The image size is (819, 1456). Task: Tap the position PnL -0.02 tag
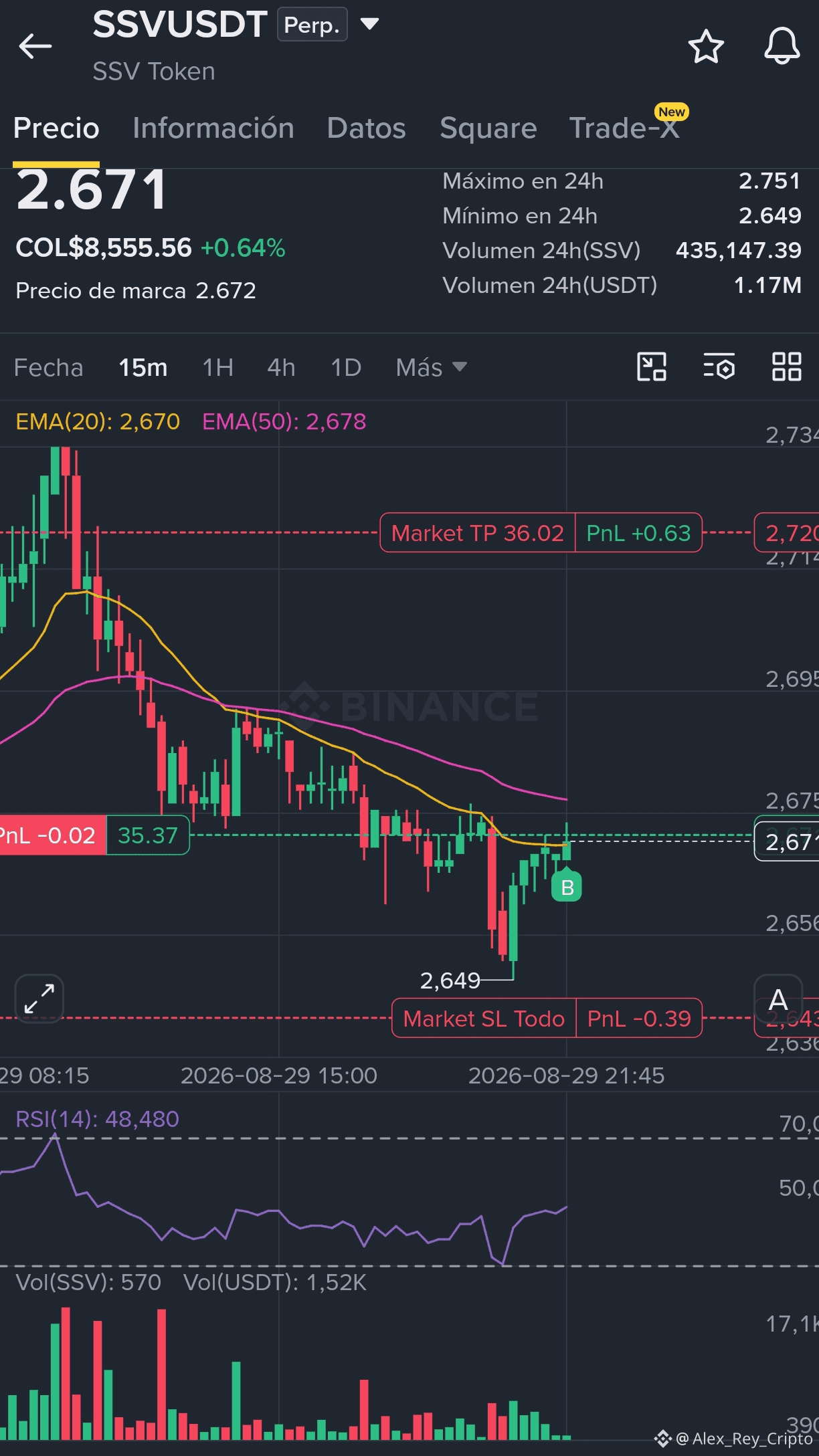52,835
